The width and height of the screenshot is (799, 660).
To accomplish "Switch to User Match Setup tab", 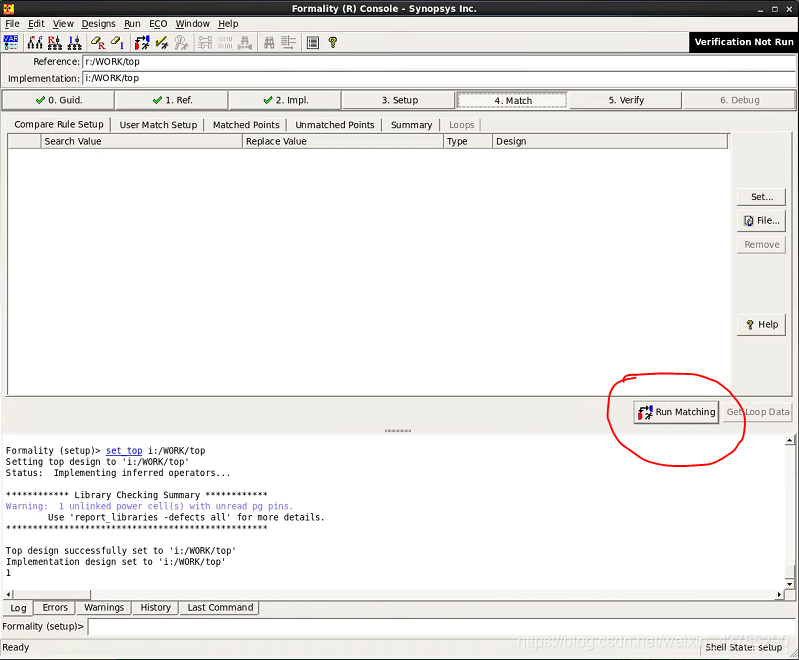I will pyautogui.click(x=158, y=125).
